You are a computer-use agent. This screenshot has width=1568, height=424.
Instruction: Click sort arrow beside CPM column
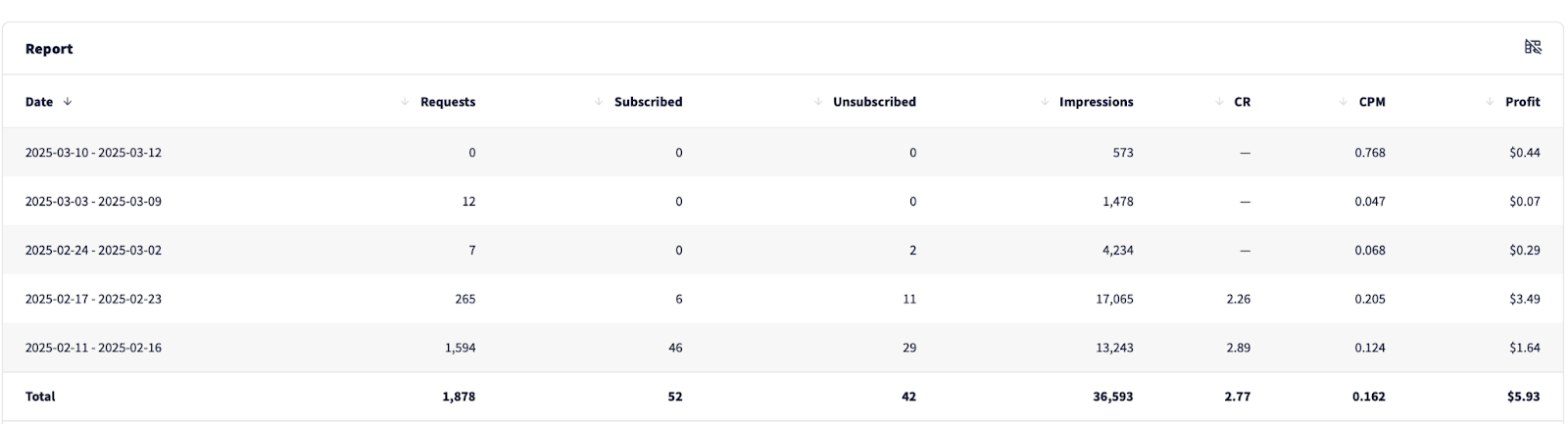tap(1344, 102)
